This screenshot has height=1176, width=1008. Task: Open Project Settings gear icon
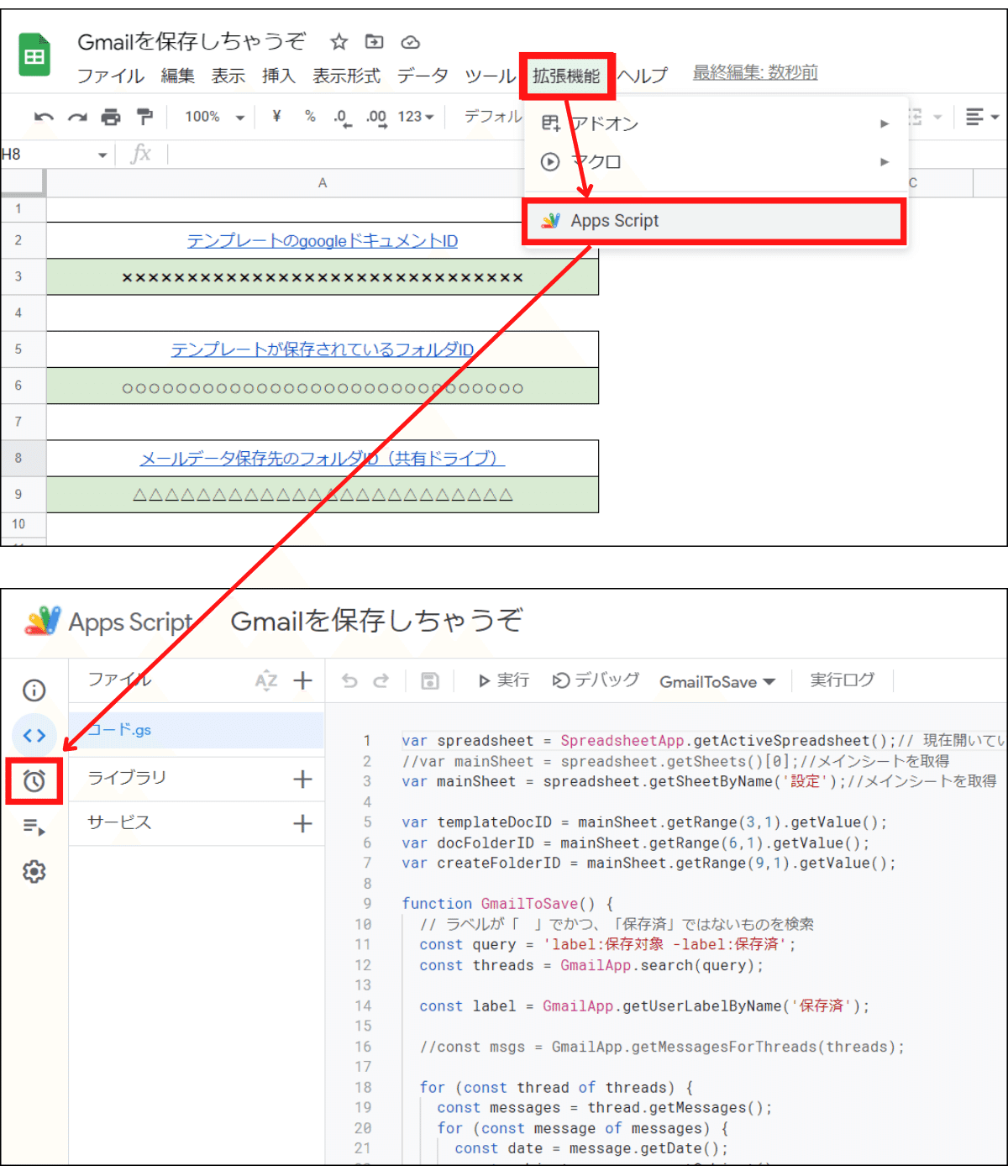click(x=34, y=872)
